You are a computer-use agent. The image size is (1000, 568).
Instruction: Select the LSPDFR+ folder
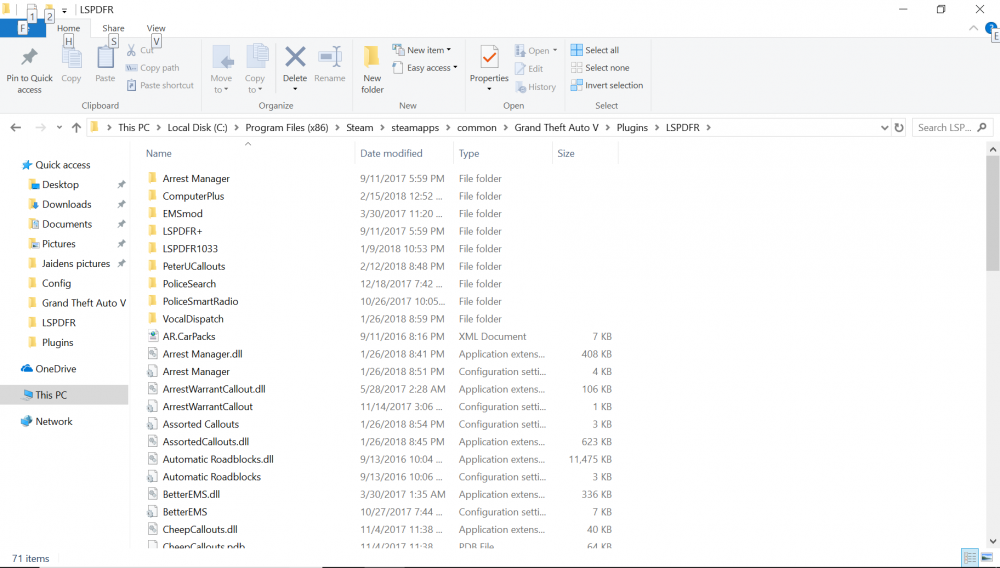coord(182,231)
